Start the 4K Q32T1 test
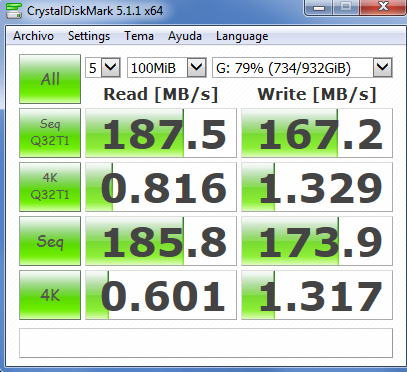Viewport: 407px width, 372px height. (x=50, y=187)
